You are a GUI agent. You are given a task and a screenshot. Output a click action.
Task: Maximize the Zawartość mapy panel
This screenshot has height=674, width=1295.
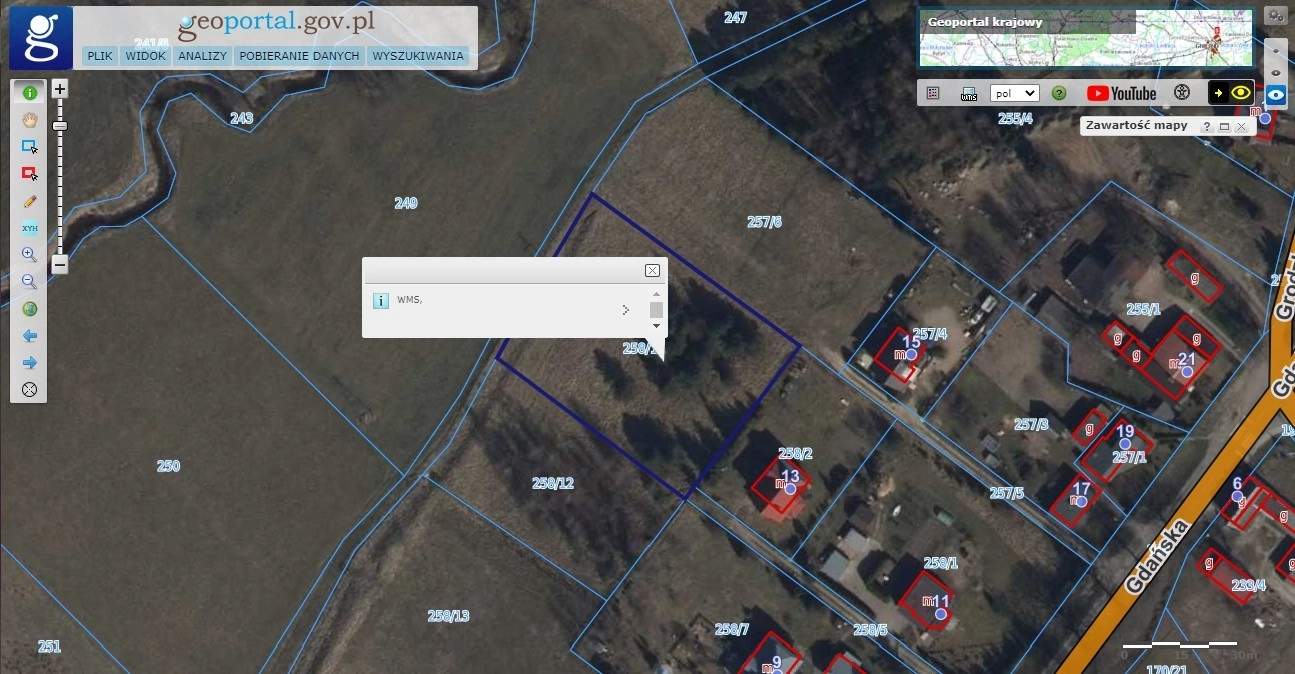click(1224, 127)
